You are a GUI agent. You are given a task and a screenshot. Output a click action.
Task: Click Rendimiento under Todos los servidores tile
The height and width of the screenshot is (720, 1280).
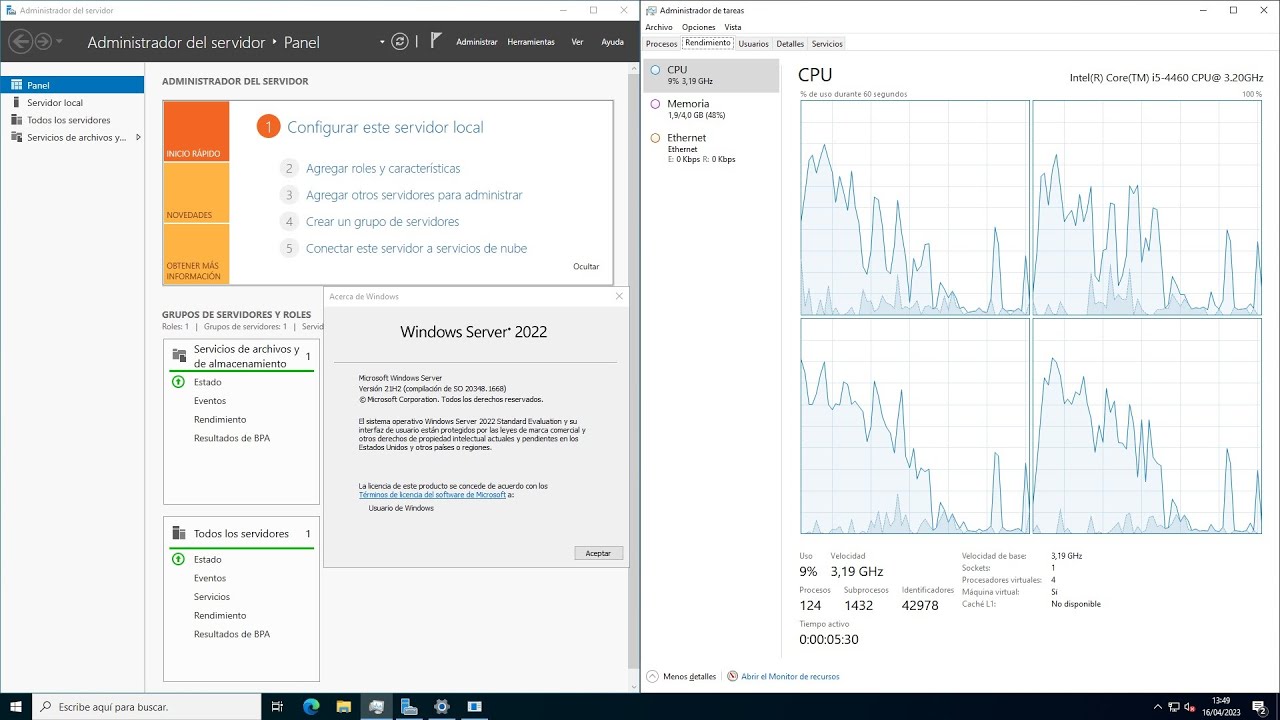click(x=220, y=615)
